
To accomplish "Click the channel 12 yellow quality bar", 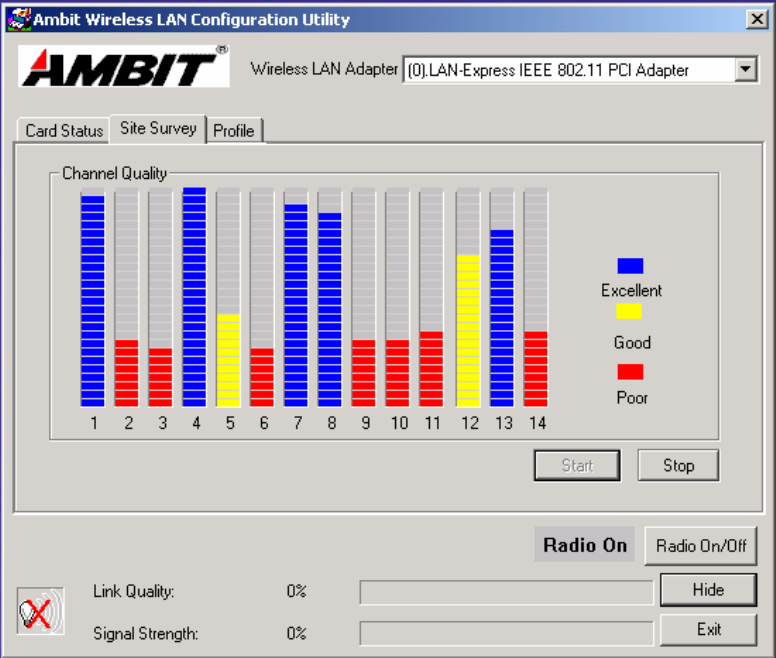I will [468, 330].
